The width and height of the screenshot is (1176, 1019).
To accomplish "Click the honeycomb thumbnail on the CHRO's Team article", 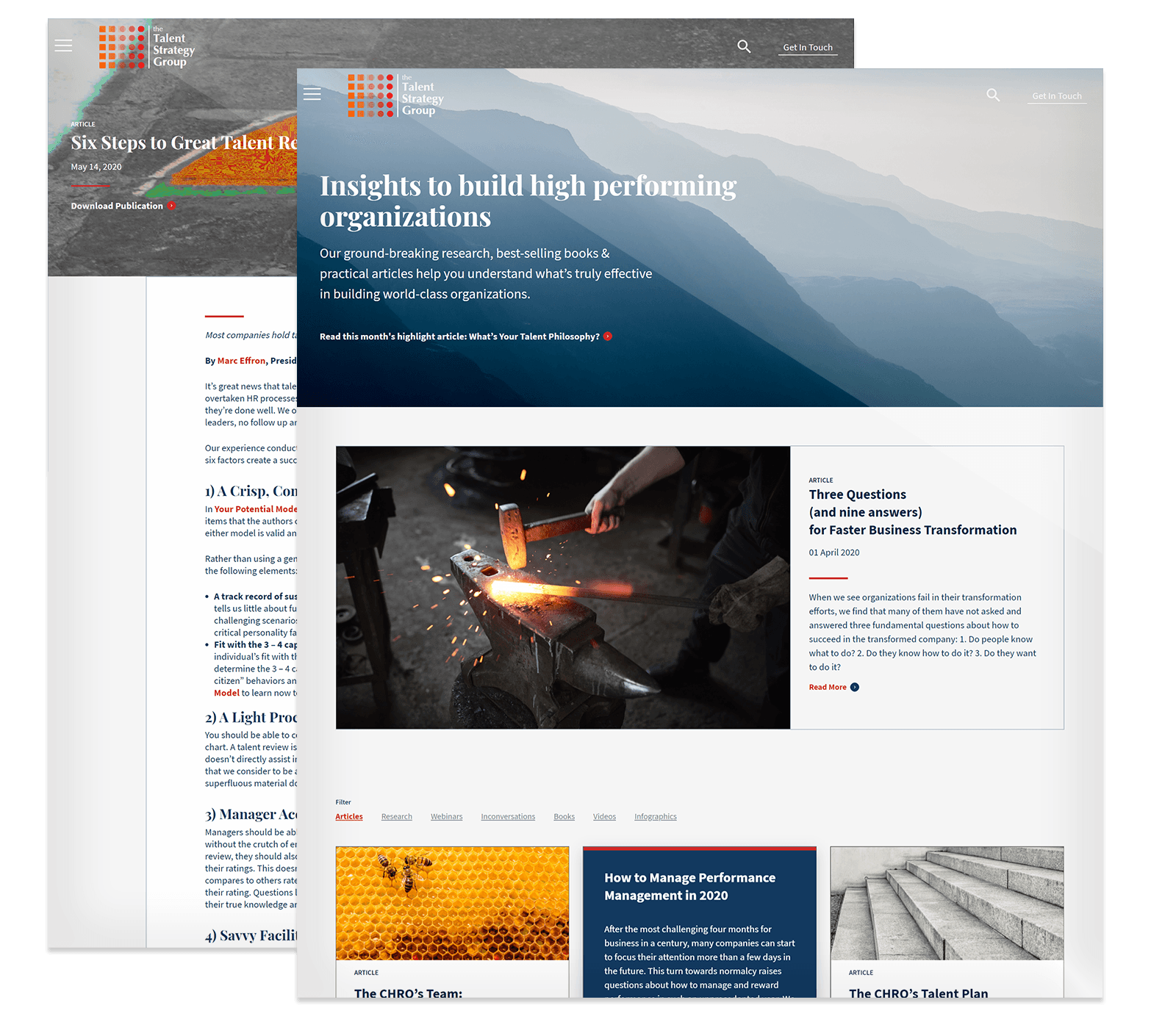I will click(452, 903).
